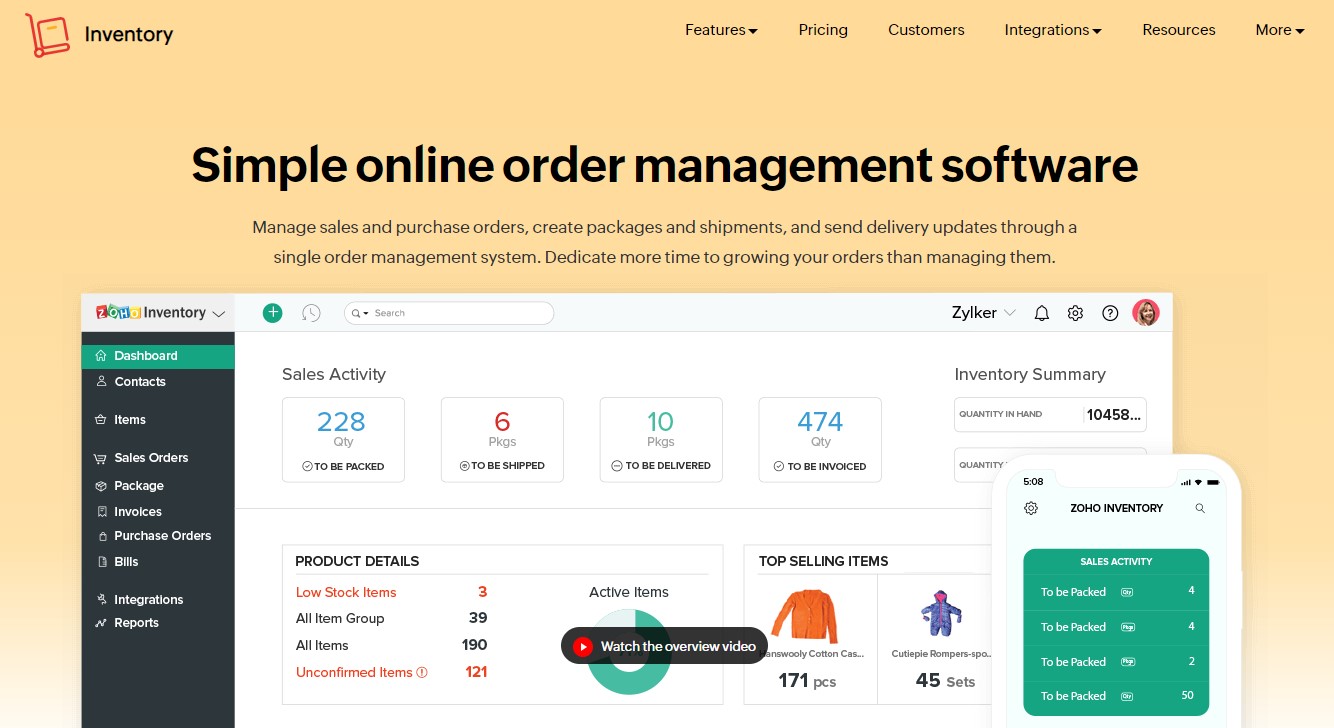Select Customers in the top navigation
The height and width of the screenshot is (728, 1334).
926,30
